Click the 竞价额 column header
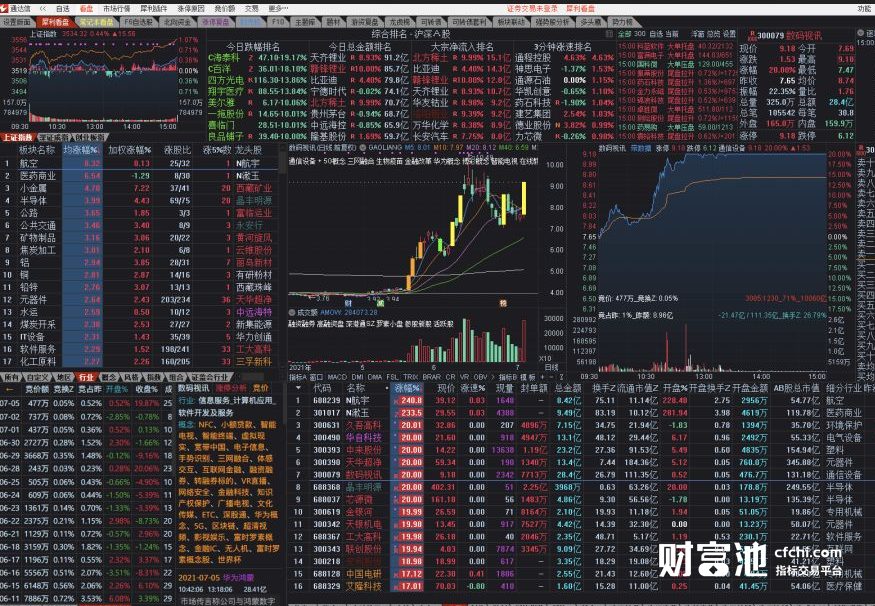This screenshot has height=606, width=875. [37, 389]
